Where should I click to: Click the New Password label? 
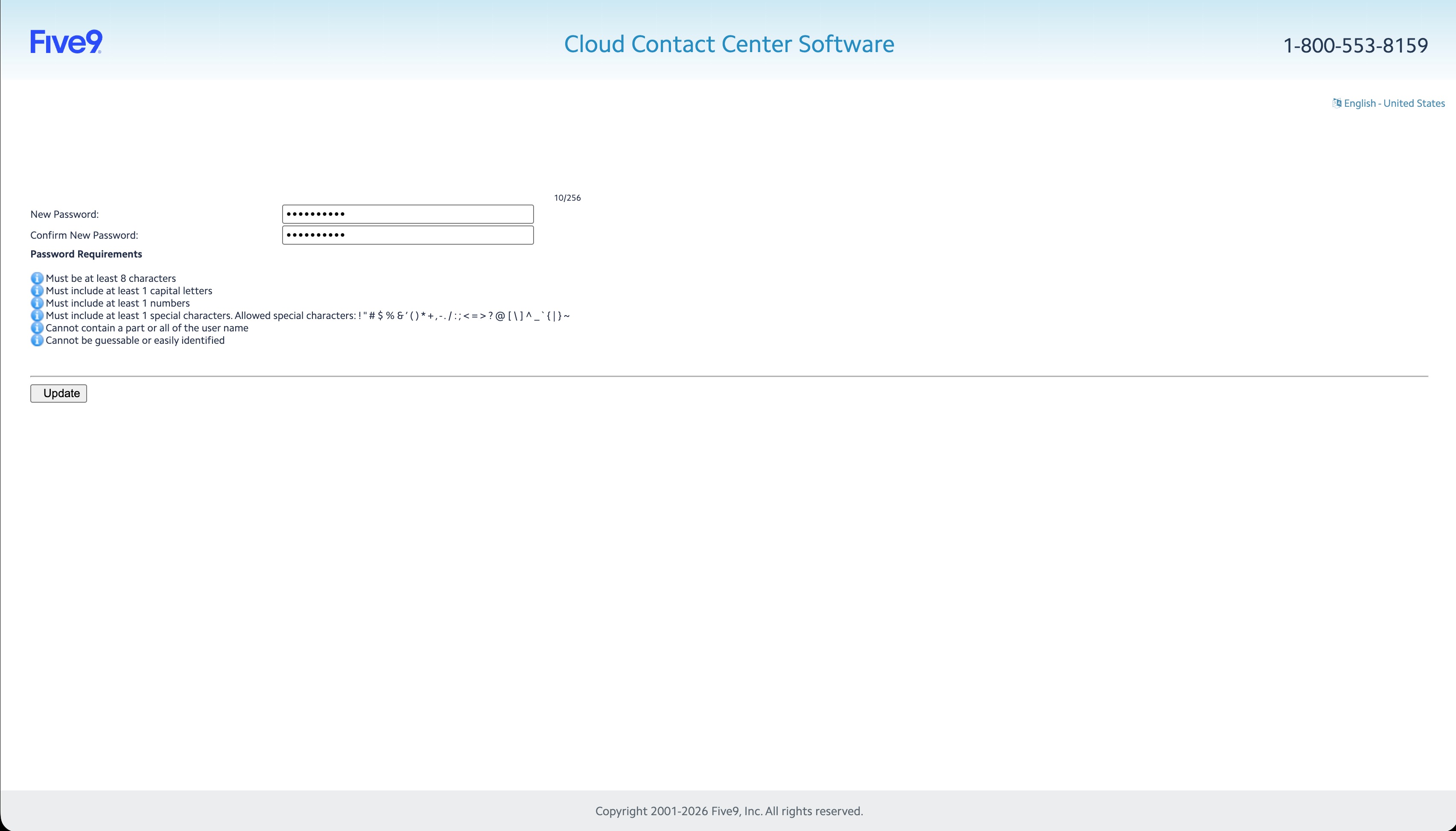[64, 214]
